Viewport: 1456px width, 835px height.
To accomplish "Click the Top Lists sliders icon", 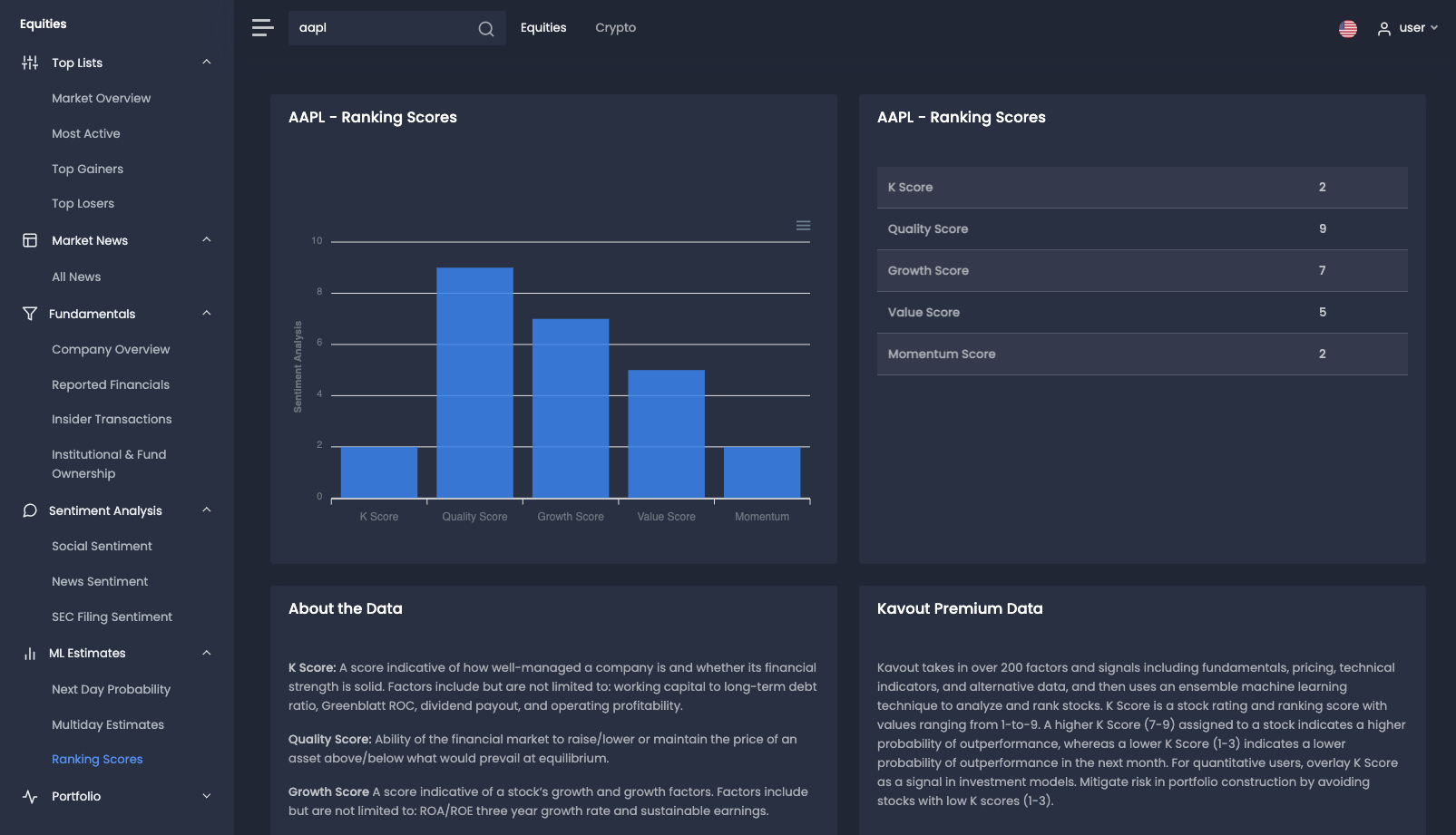I will click(x=30, y=63).
